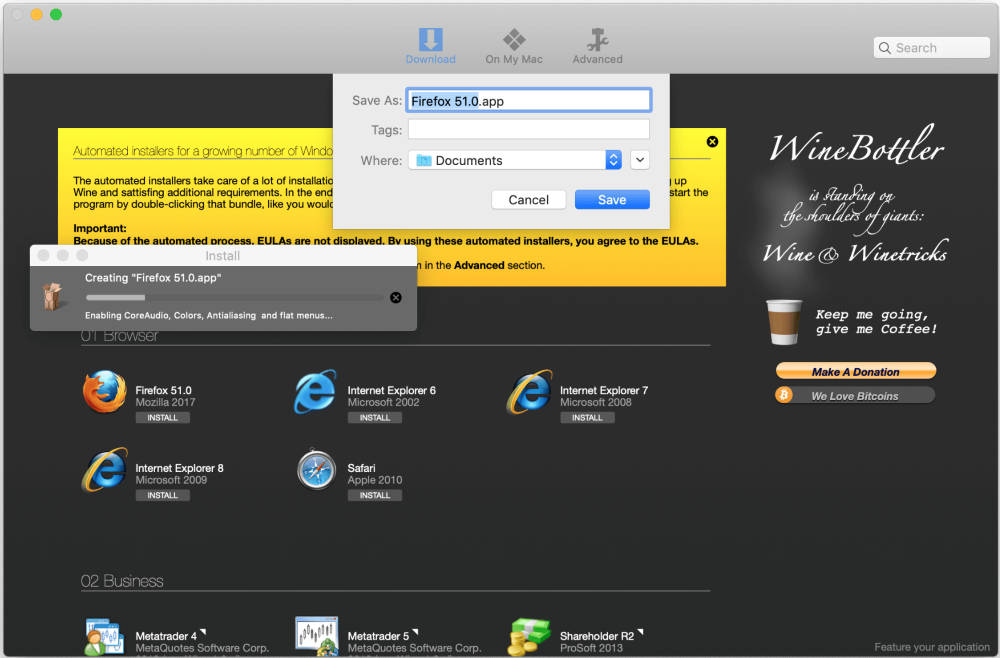Click the Search field
This screenshot has width=1000, height=658.
931,48
